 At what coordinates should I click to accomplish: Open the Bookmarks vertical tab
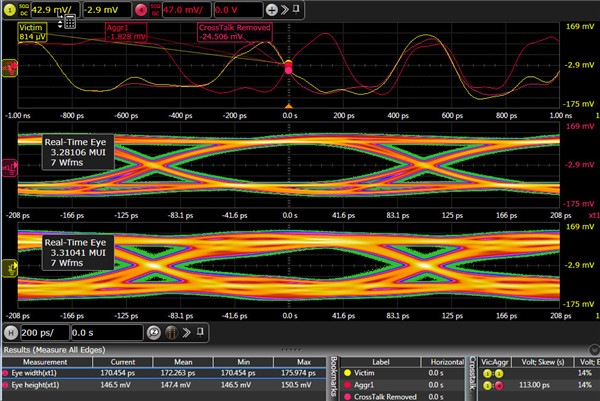tap(335, 377)
